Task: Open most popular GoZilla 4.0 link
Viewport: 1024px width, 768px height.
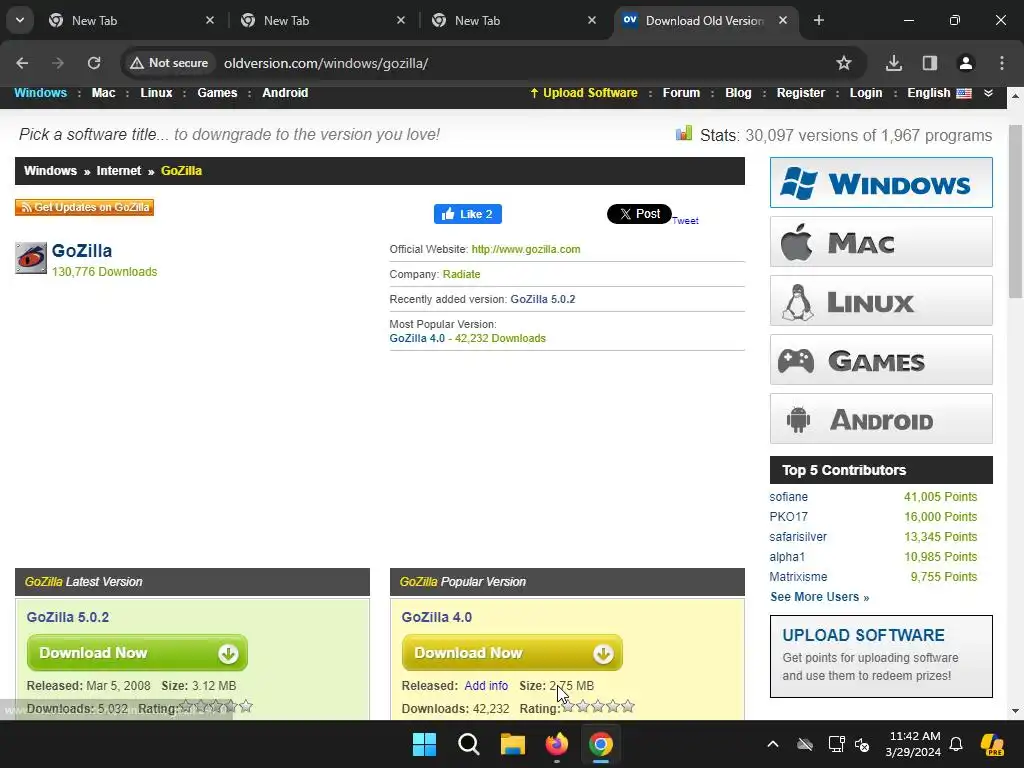Action: pyautogui.click(x=417, y=338)
